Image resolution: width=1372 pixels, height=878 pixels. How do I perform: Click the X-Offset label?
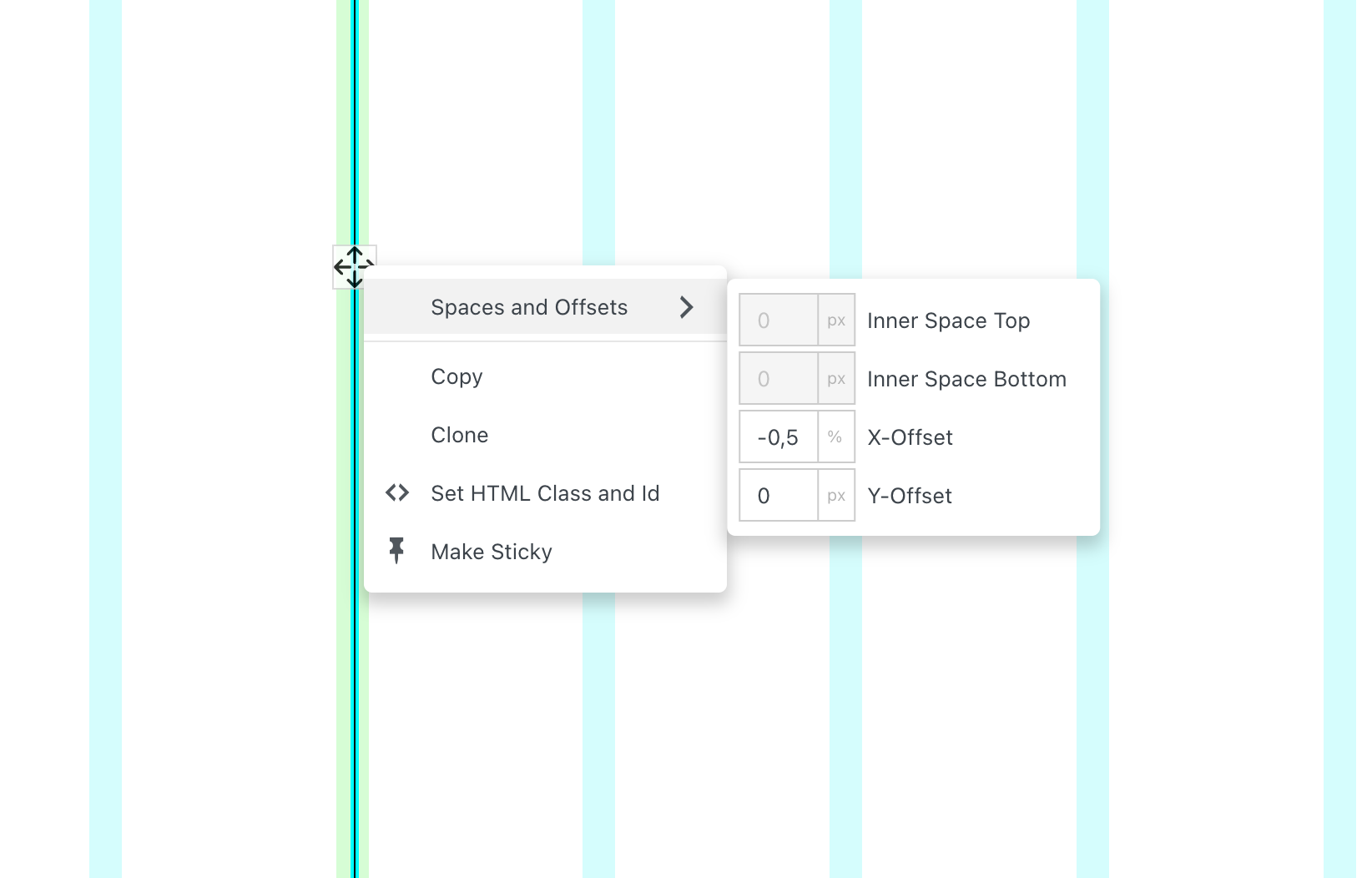pos(910,437)
